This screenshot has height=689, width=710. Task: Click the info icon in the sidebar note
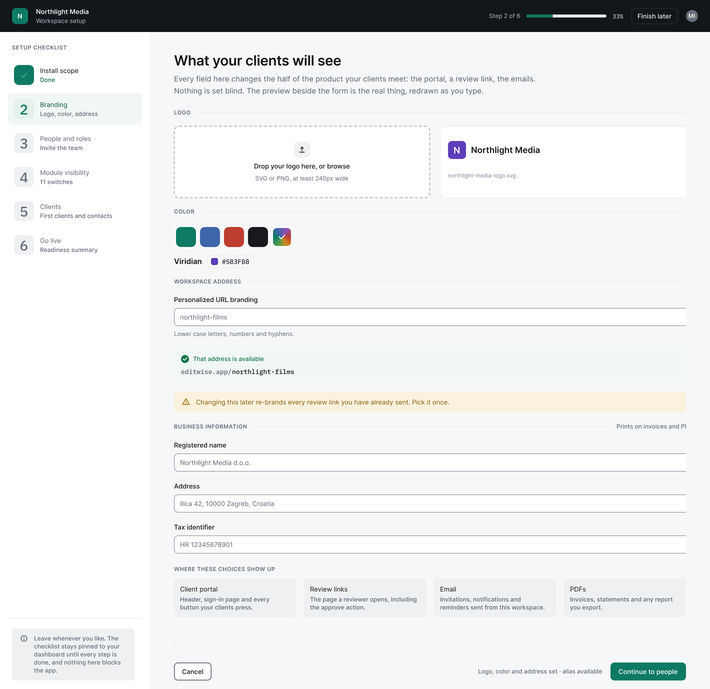tap(24, 639)
